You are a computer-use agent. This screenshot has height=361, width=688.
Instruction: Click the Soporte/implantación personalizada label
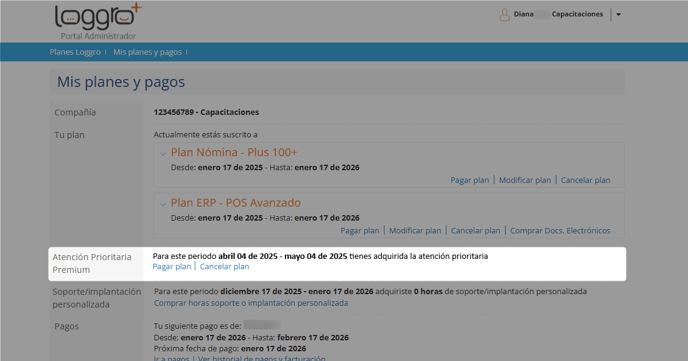point(97,298)
